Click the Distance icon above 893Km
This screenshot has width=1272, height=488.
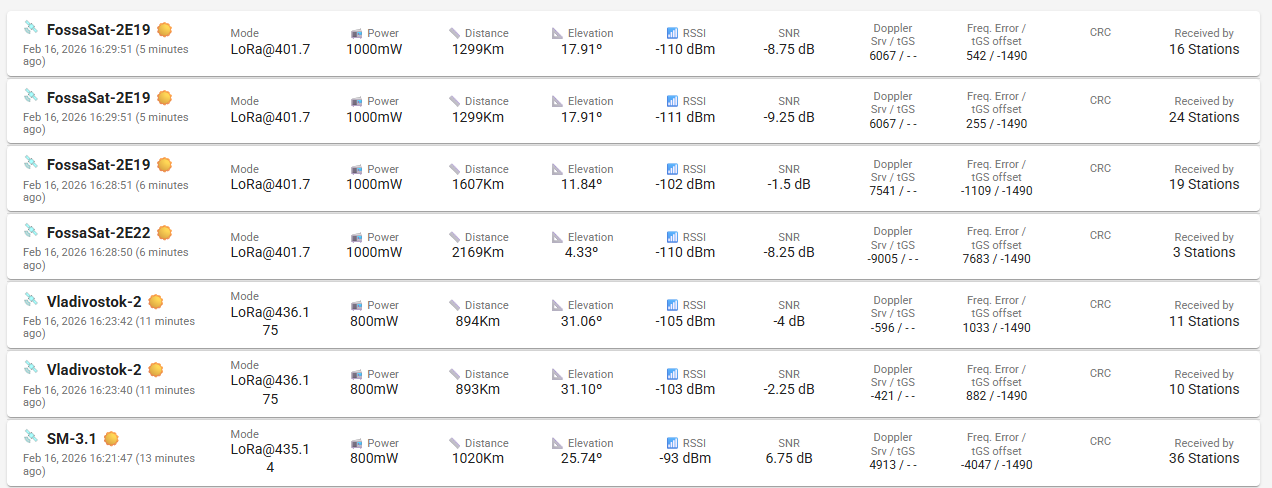point(455,374)
